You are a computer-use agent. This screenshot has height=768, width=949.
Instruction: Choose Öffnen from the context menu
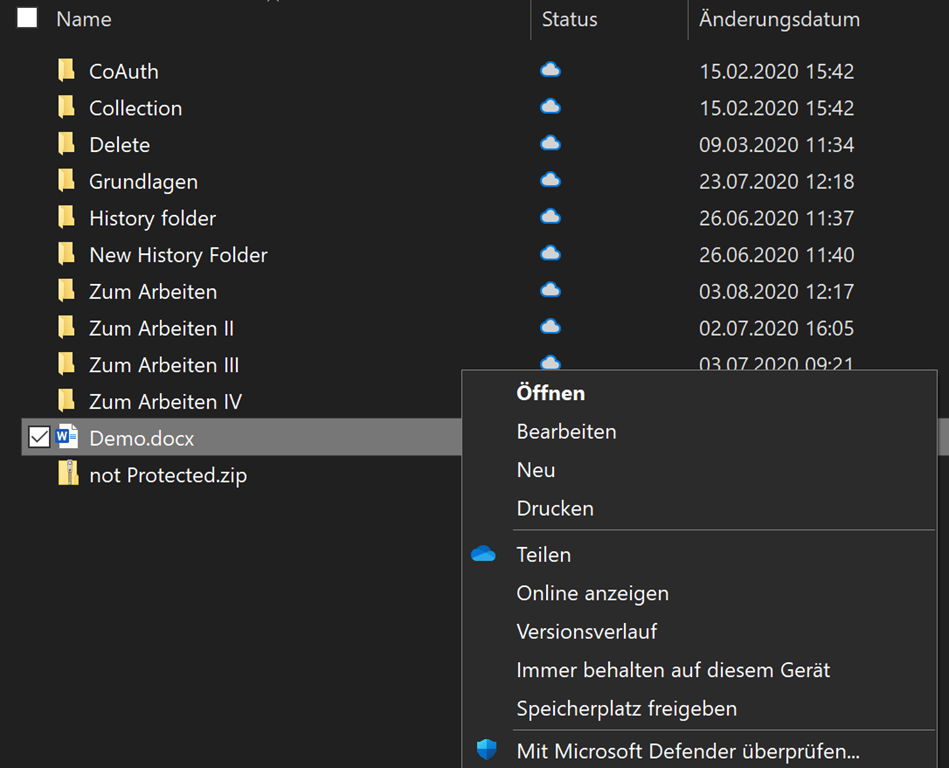(x=550, y=393)
